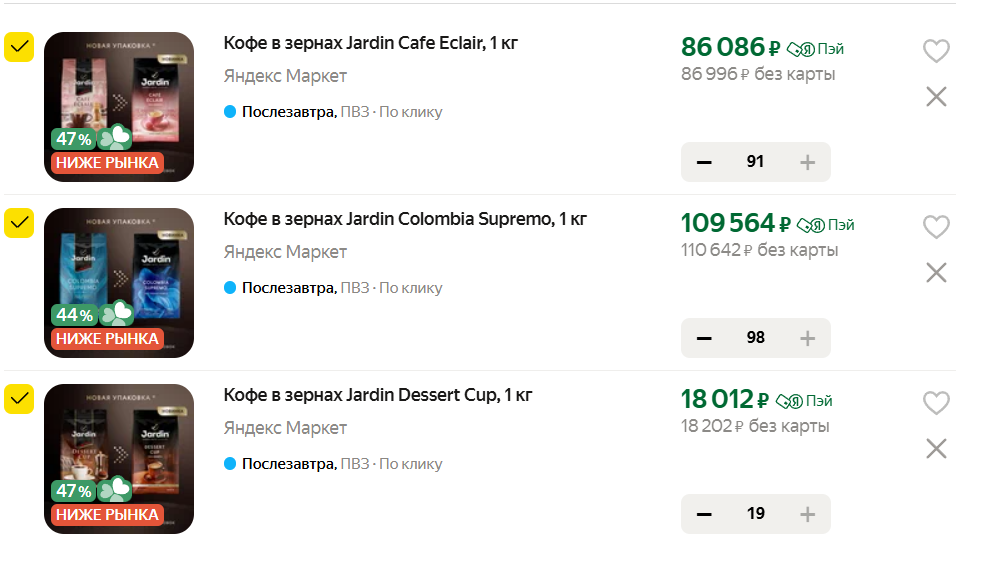Add Jardin Colombia Supremo to favorites heart

(935, 227)
